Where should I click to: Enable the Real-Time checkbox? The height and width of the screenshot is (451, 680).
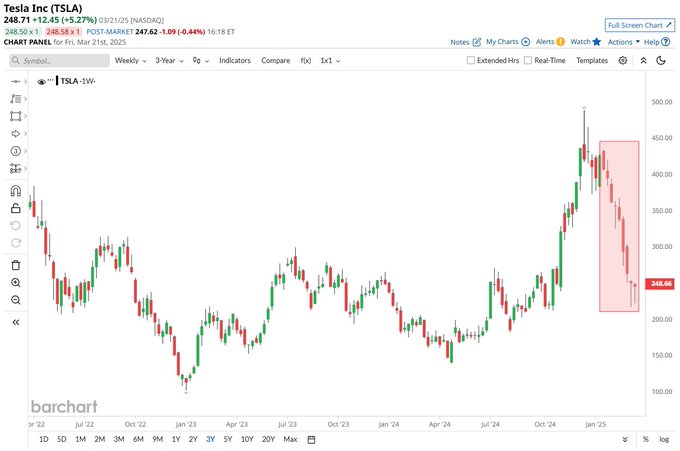(528, 60)
